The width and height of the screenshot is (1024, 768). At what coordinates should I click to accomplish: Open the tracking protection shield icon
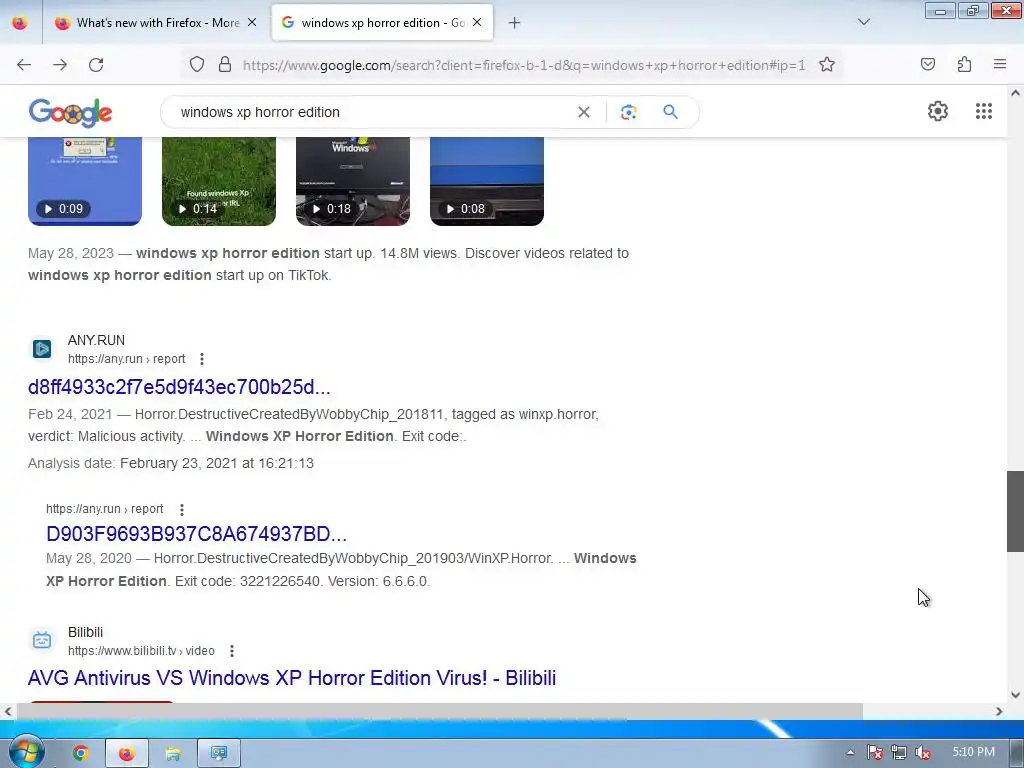click(197, 65)
